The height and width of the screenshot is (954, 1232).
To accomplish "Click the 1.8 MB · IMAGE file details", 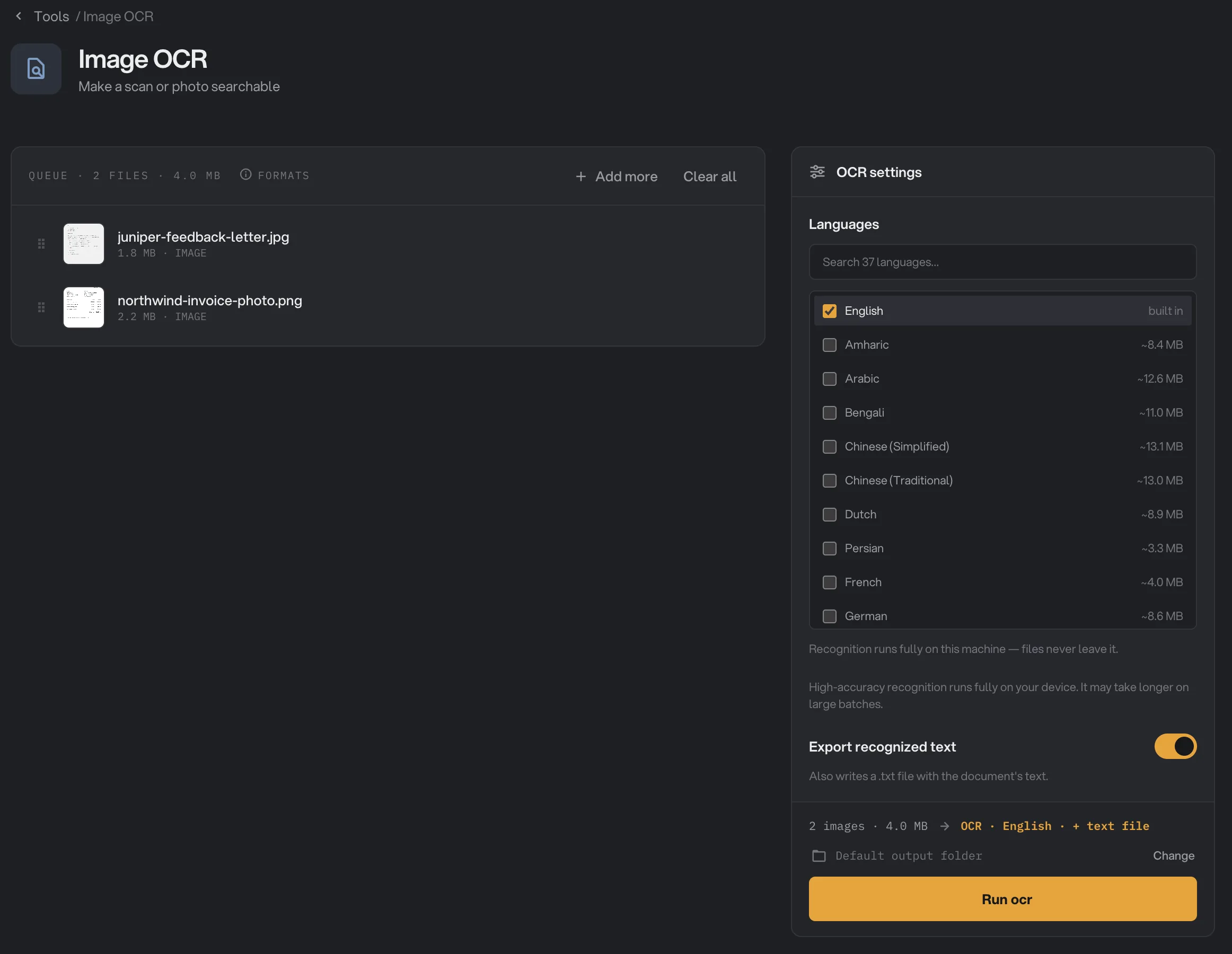I will click(162, 253).
